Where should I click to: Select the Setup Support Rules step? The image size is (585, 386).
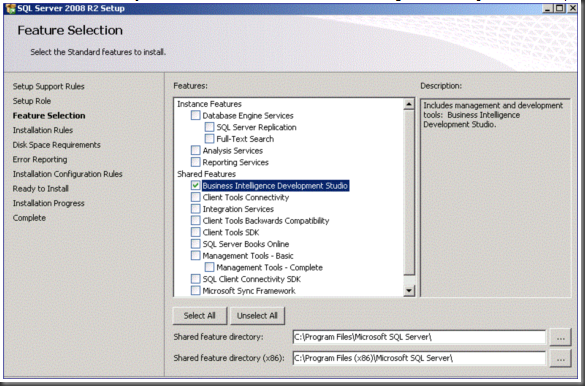(x=49, y=87)
